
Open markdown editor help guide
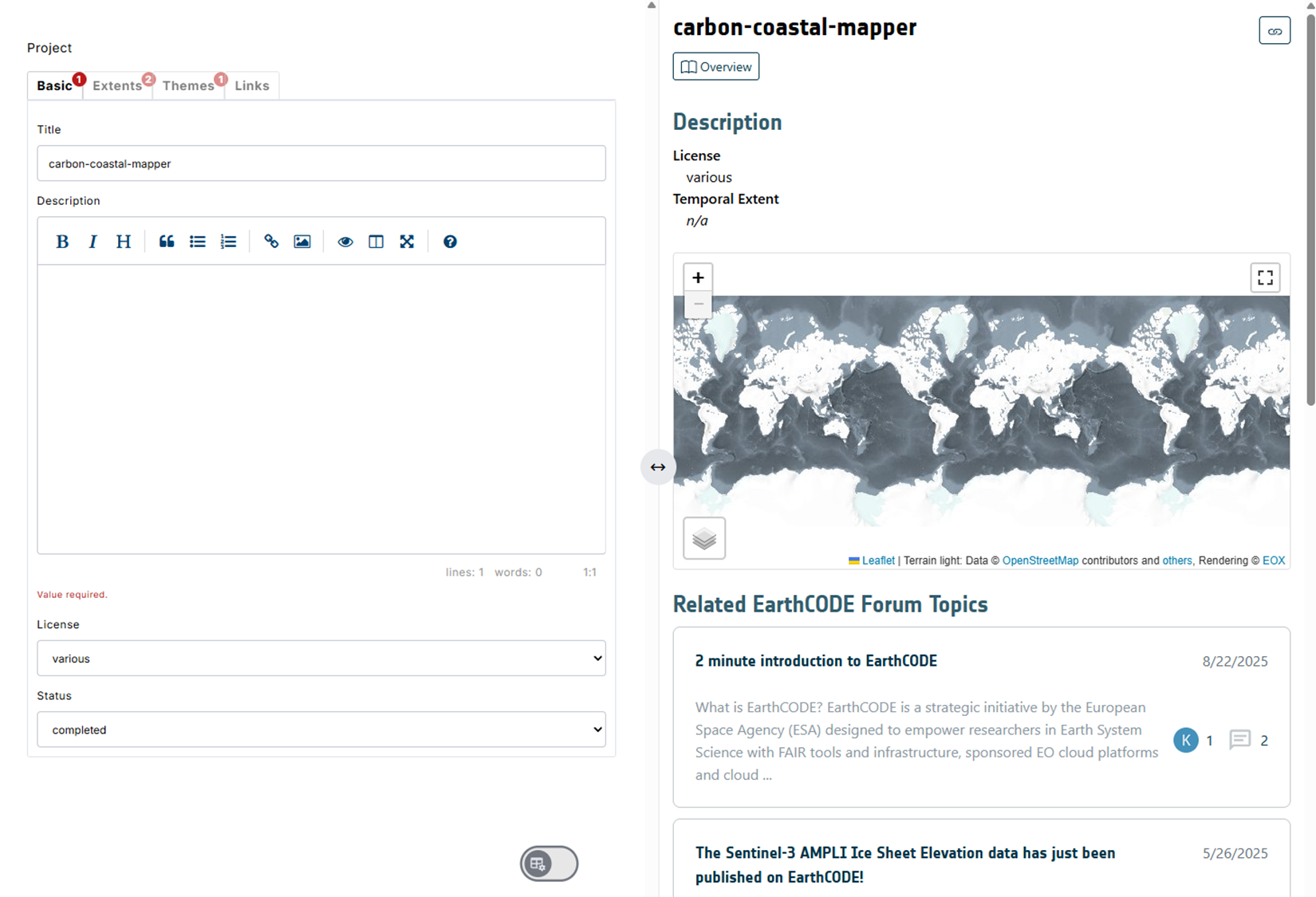click(x=450, y=241)
